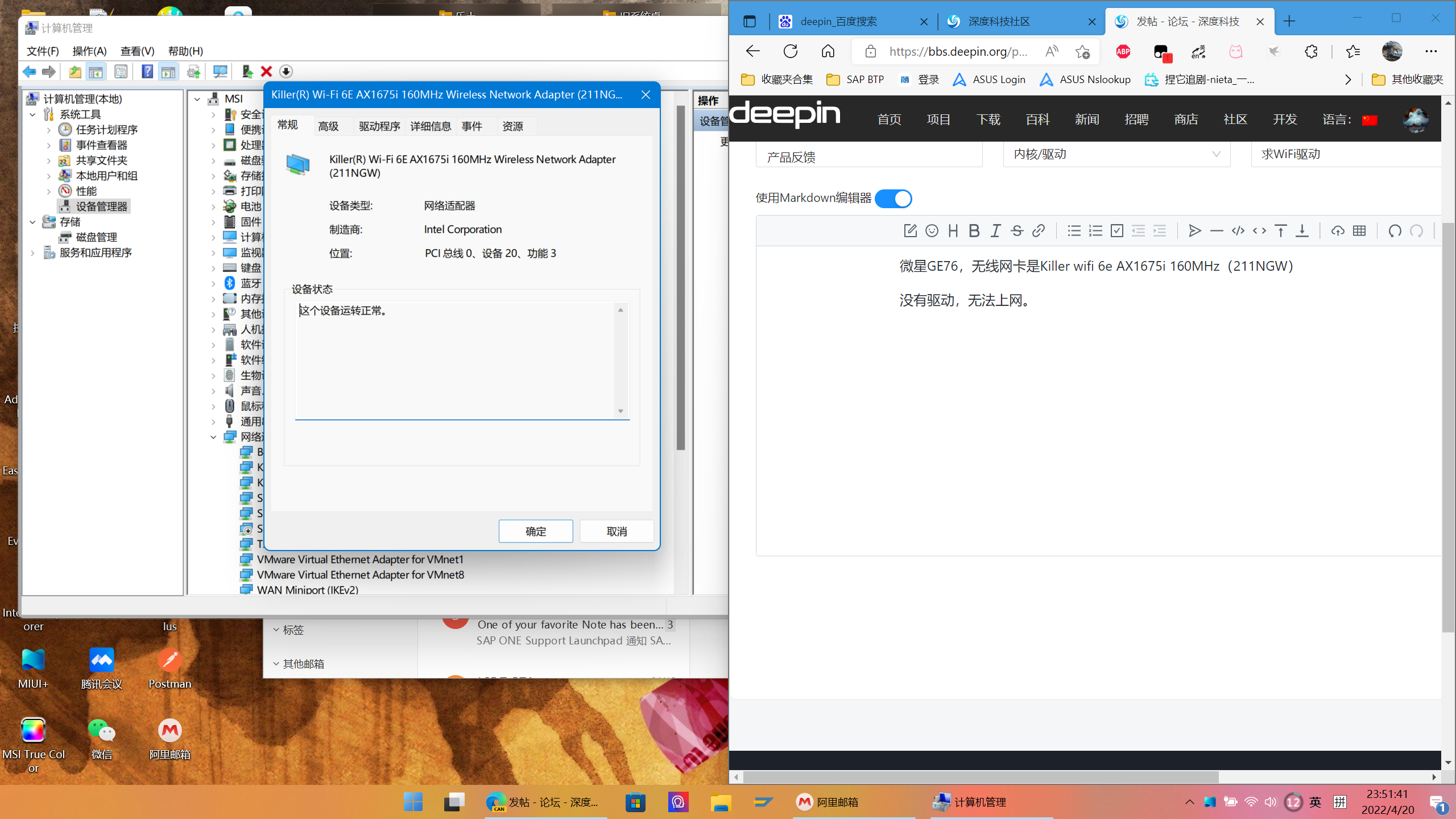
Task: Expand the 服务和应用程序 tree node
Action: click(33, 253)
